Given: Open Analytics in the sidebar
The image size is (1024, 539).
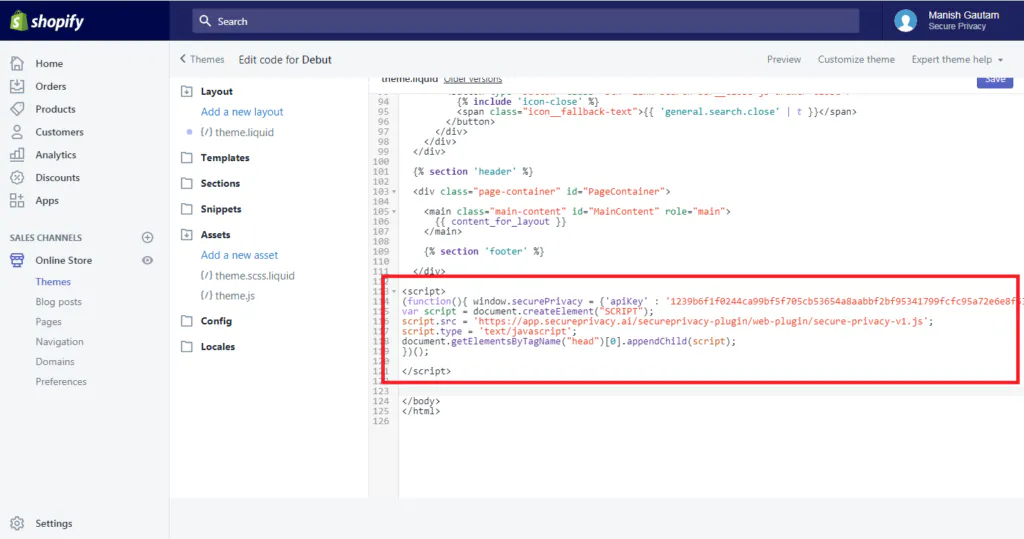Looking at the screenshot, I should (x=56, y=155).
